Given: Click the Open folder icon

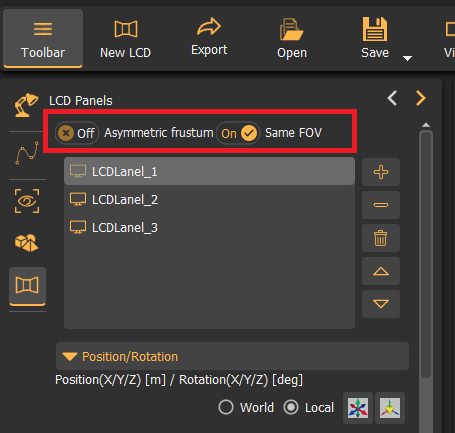Looking at the screenshot, I should pos(292,29).
